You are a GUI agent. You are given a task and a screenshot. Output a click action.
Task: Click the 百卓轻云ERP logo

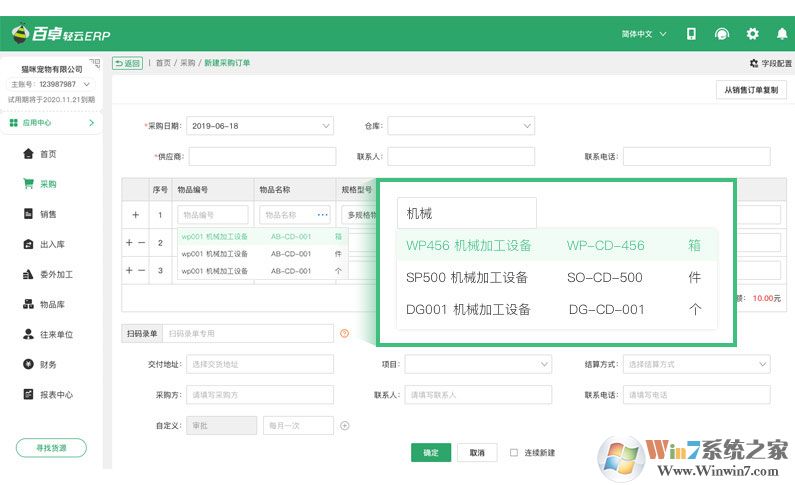pyautogui.click(x=61, y=34)
